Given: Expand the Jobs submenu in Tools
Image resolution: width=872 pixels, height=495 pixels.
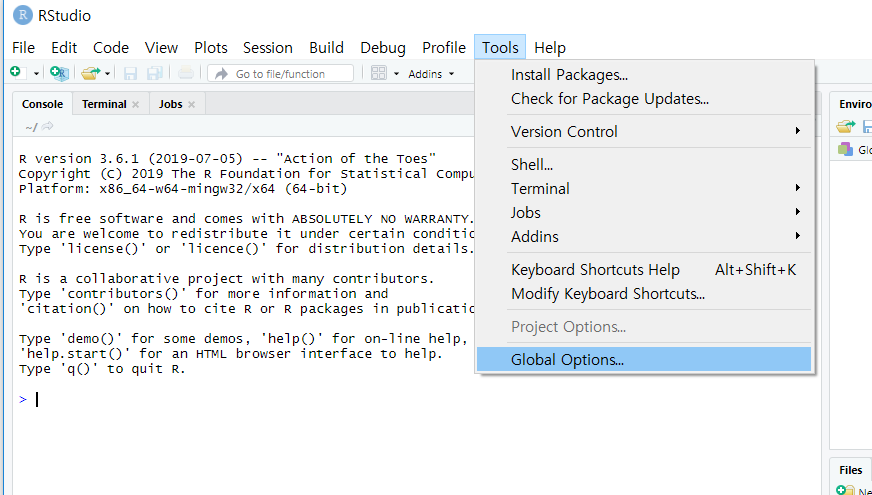Looking at the screenshot, I should point(644,212).
